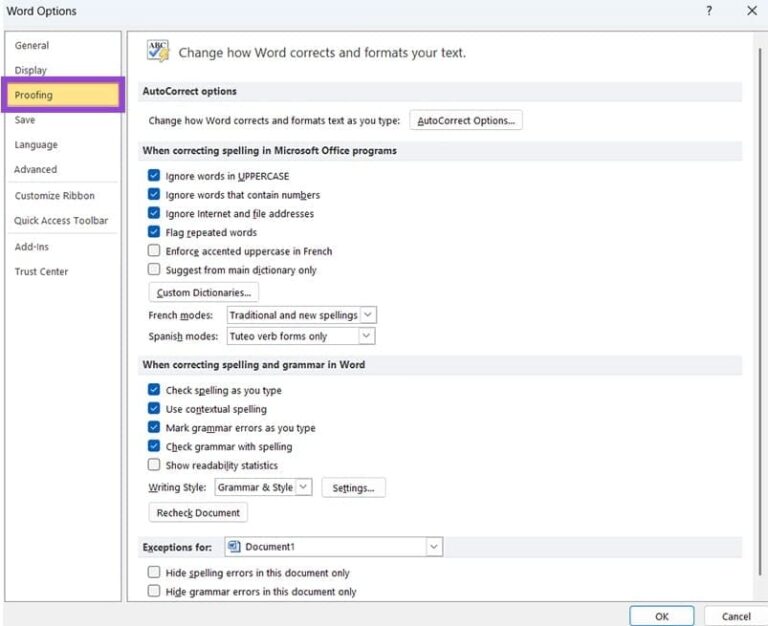Image resolution: width=768 pixels, height=626 pixels.
Task: Switch to the Advanced category
Action: pyautogui.click(x=35, y=170)
